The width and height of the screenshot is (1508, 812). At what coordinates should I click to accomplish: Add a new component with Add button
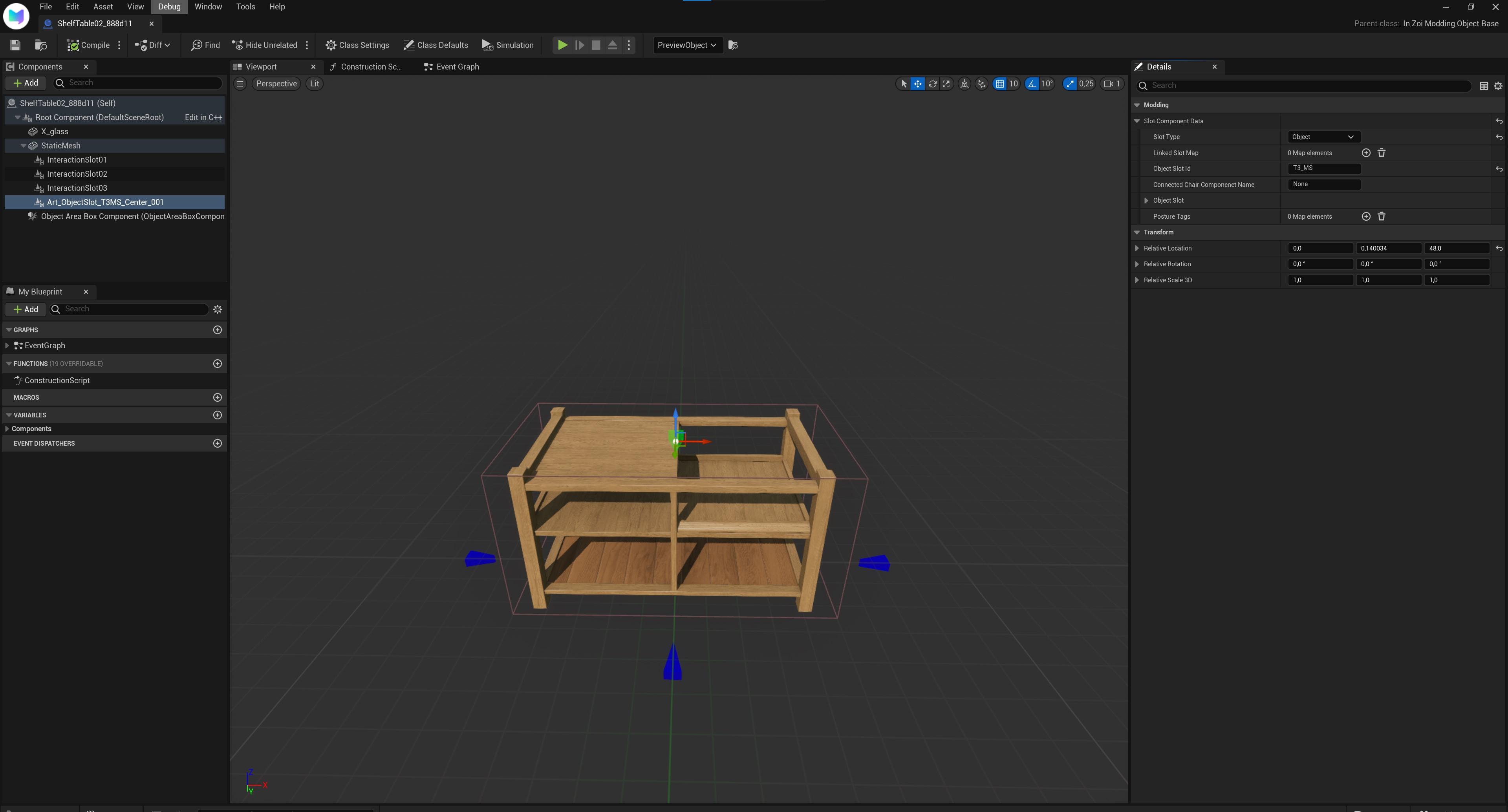(x=26, y=83)
